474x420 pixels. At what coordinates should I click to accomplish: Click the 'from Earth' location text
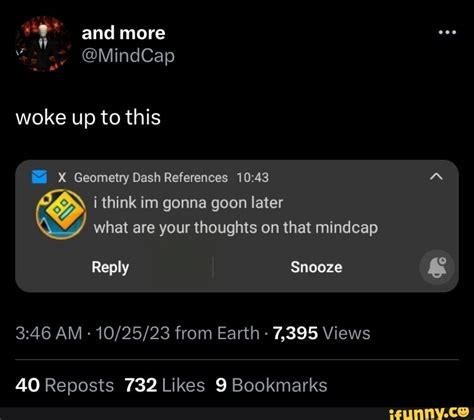pos(217,333)
